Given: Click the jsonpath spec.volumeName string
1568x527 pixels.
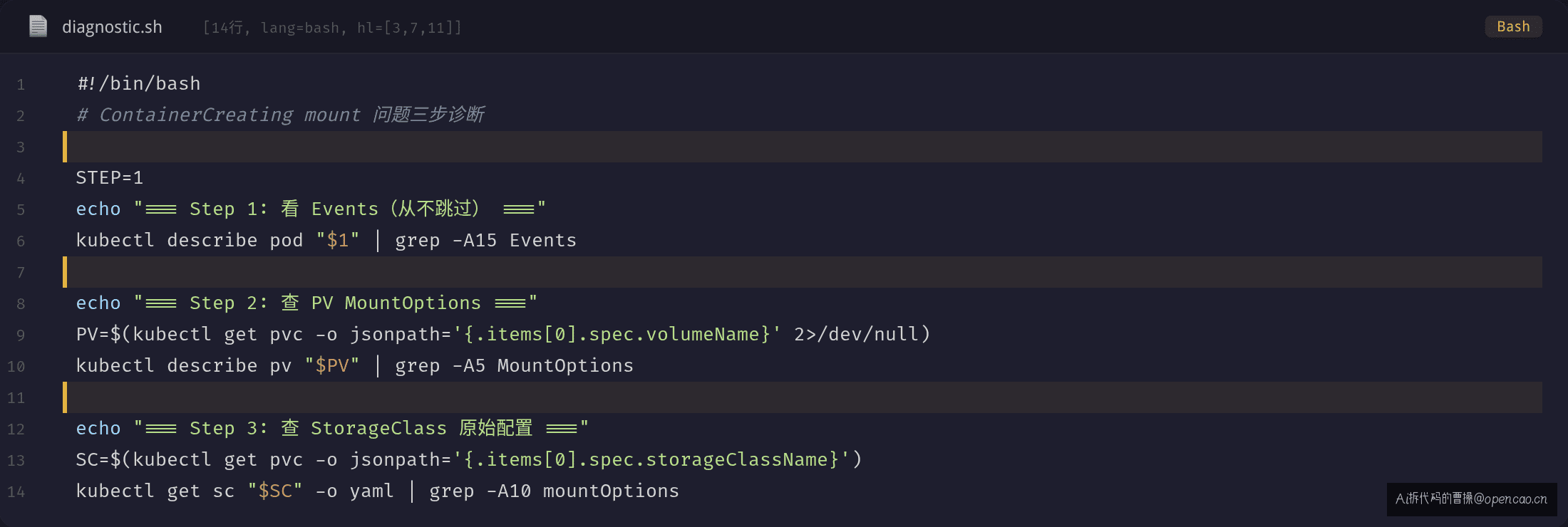Looking at the screenshot, I should [617, 334].
